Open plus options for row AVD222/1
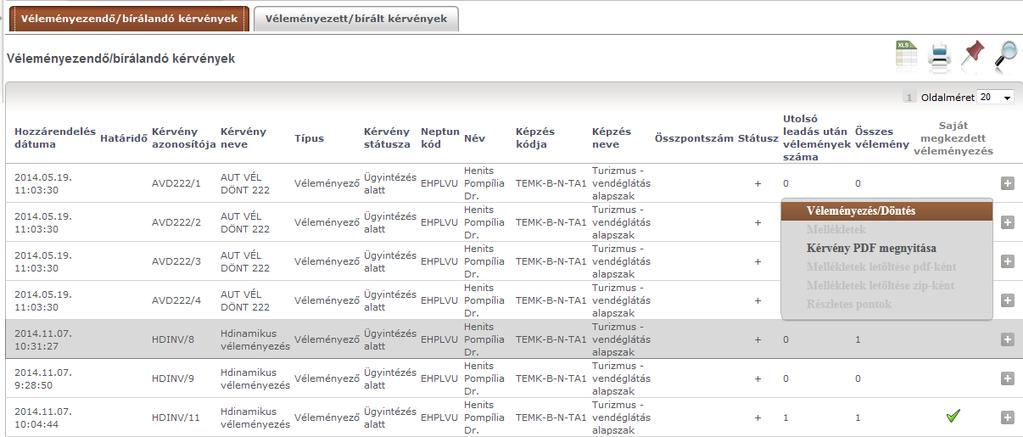Image resolution: width=1023 pixels, height=437 pixels. click(x=1007, y=183)
